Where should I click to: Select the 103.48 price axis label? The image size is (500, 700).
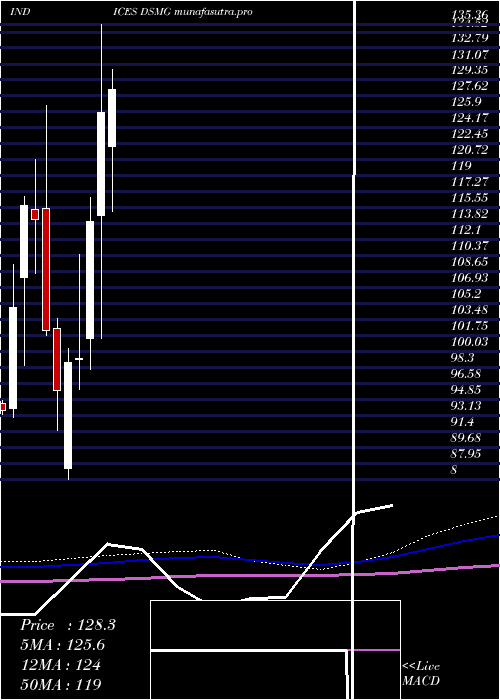click(469, 310)
